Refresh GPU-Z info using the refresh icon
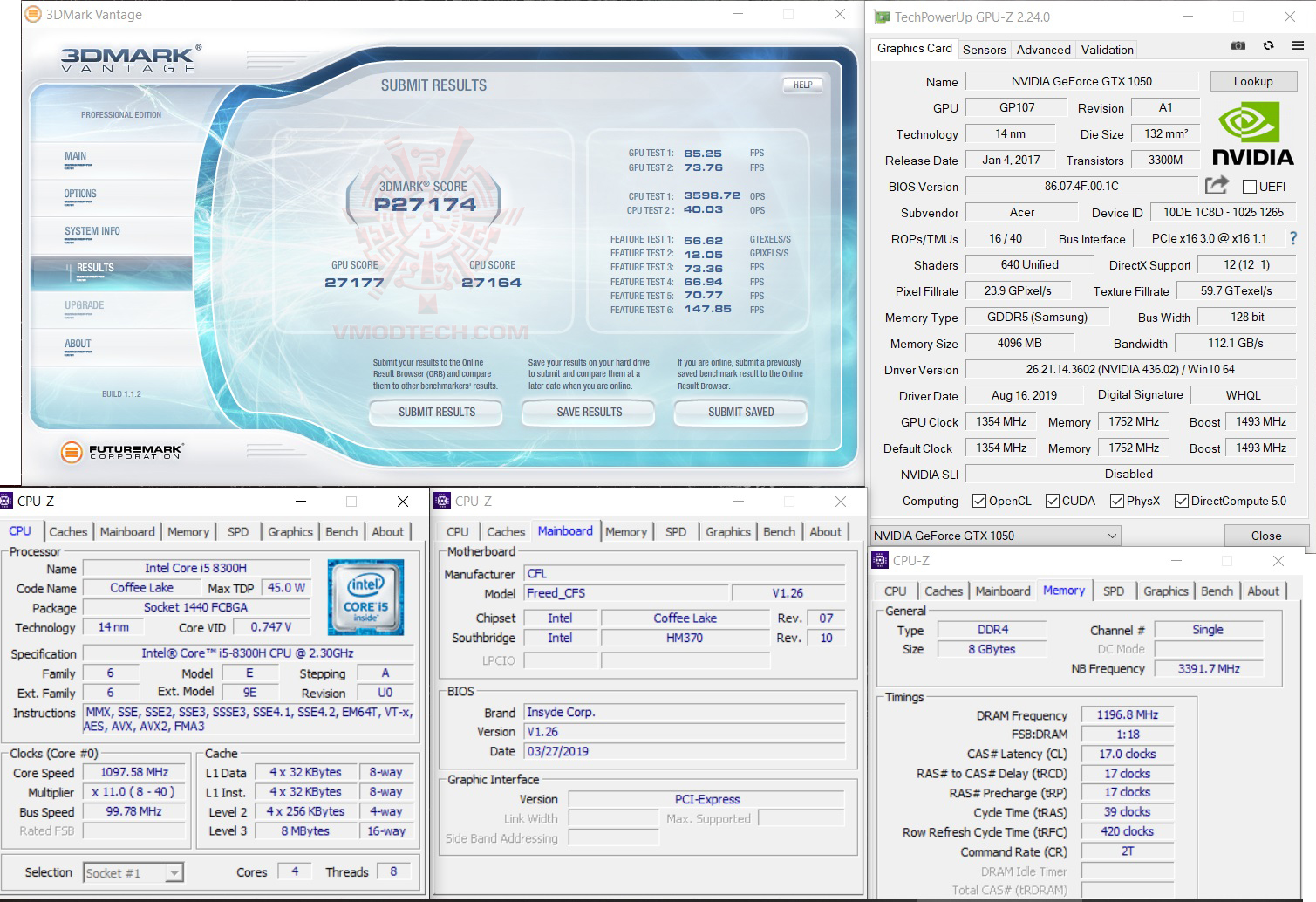Screen dimensions: 1316x902 click(1268, 45)
